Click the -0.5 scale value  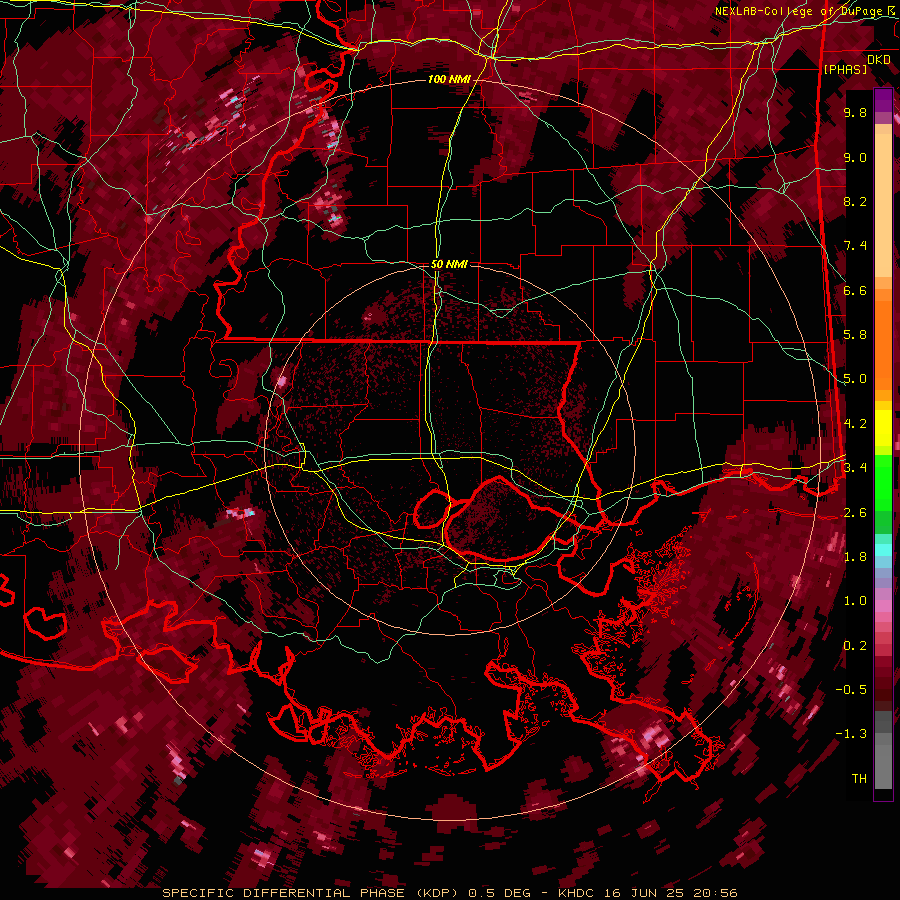(851, 690)
